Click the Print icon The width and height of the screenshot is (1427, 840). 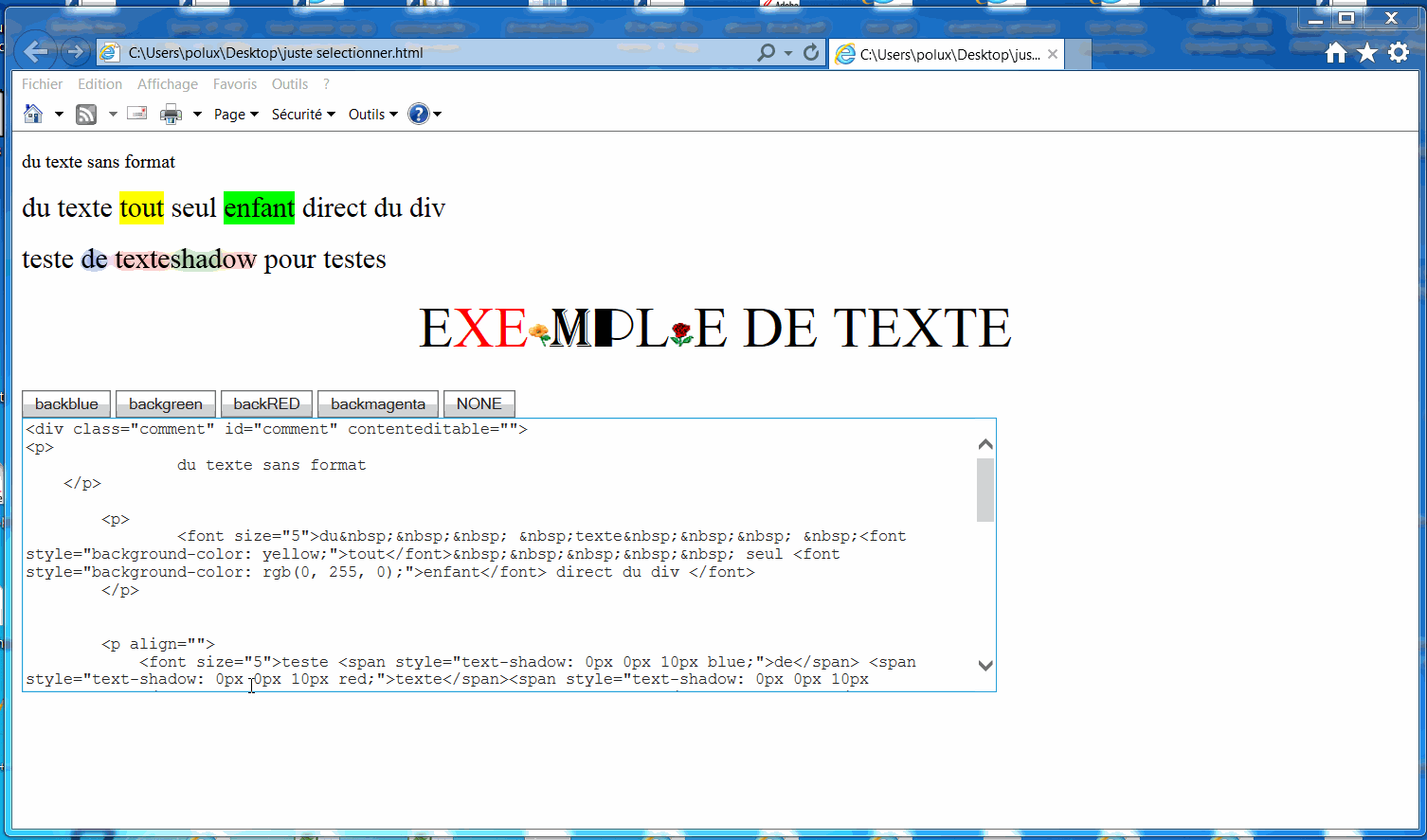170,114
